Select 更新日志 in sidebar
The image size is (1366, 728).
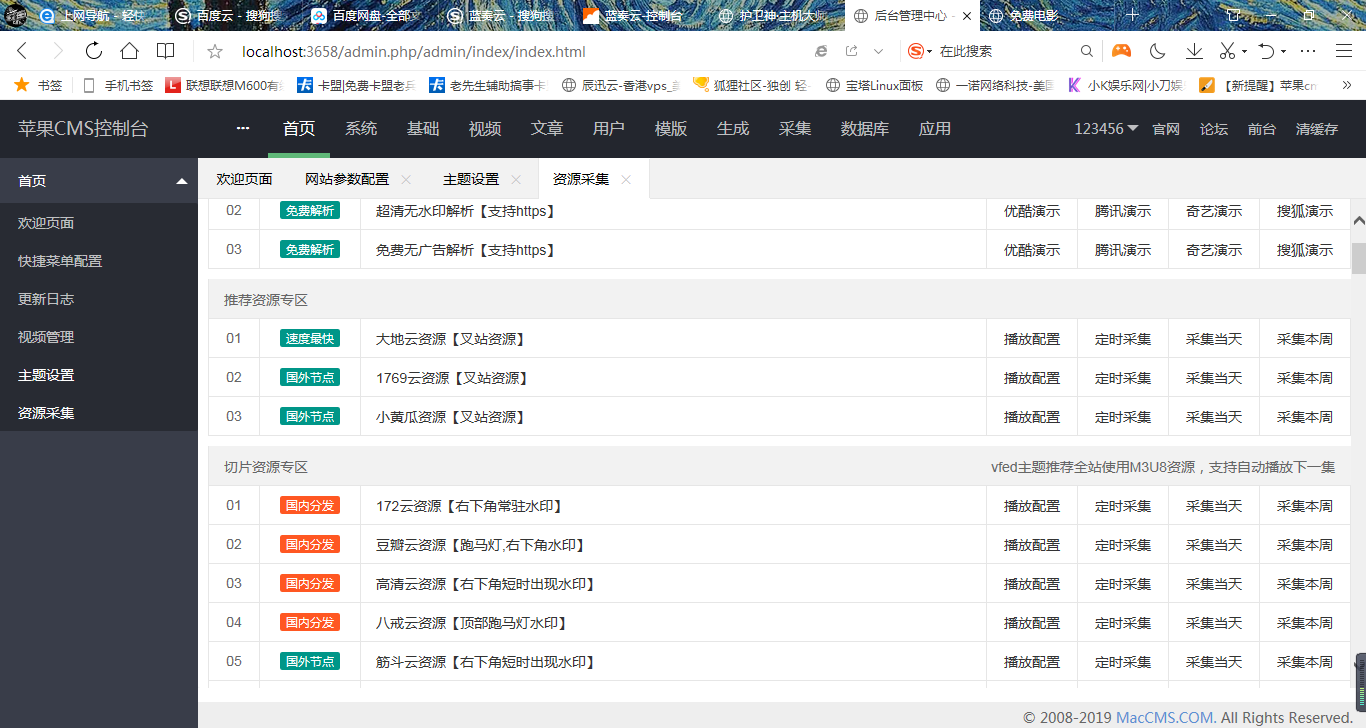tap(46, 299)
